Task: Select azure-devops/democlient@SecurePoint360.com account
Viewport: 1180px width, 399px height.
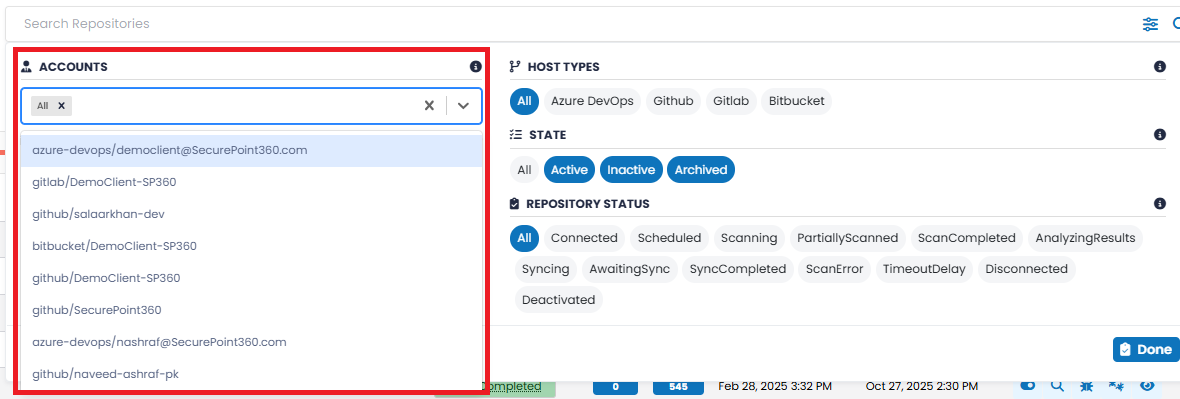Action: tap(252, 151)
